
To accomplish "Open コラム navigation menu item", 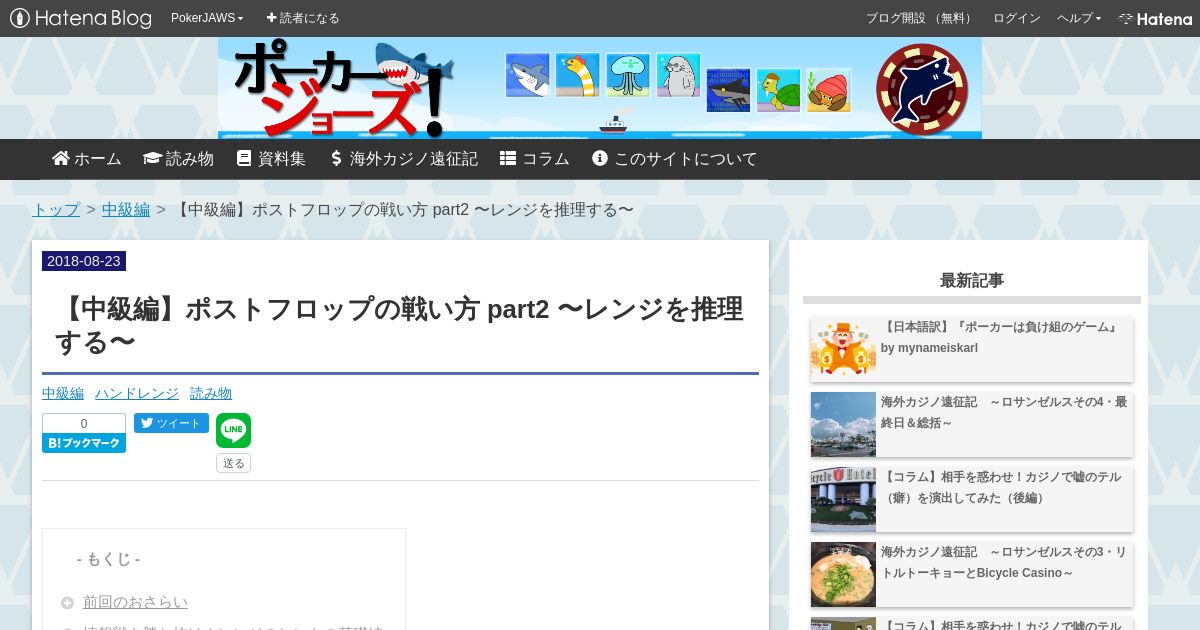I will click(535, 159).
